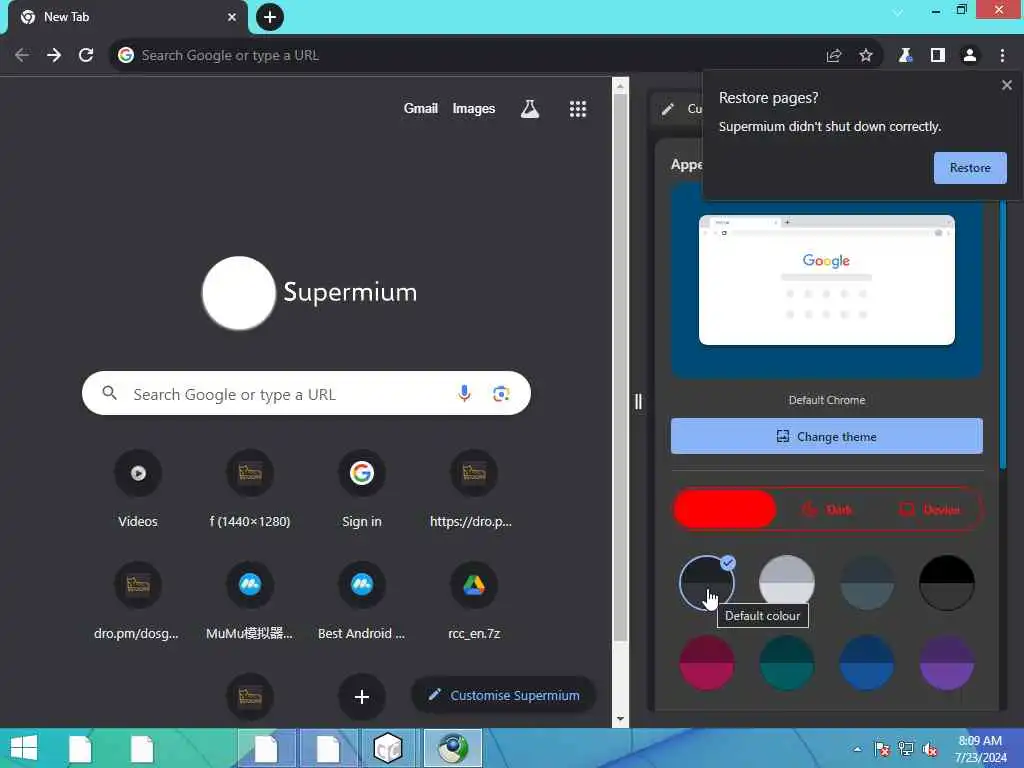Open the muted volume tray icon

(x=930, y=748)
